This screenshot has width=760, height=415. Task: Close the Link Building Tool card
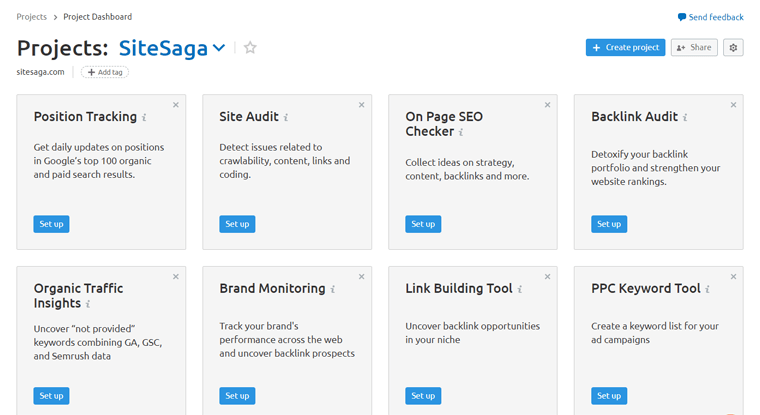pyautogui.click(x=548, y=276)
